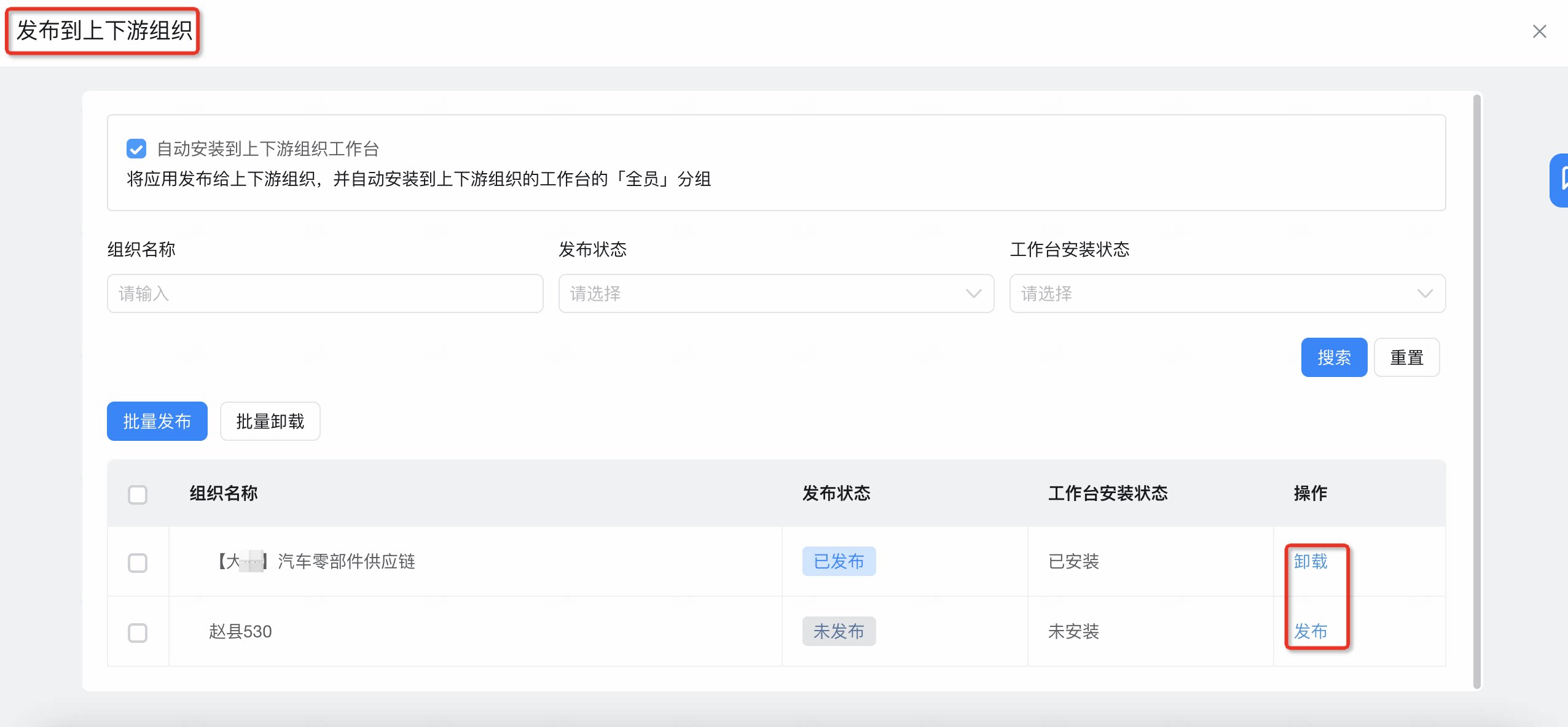Click the 未发布 status tag
The height and width of the screenshot is (727, 1568).
[x=839, y=631]
